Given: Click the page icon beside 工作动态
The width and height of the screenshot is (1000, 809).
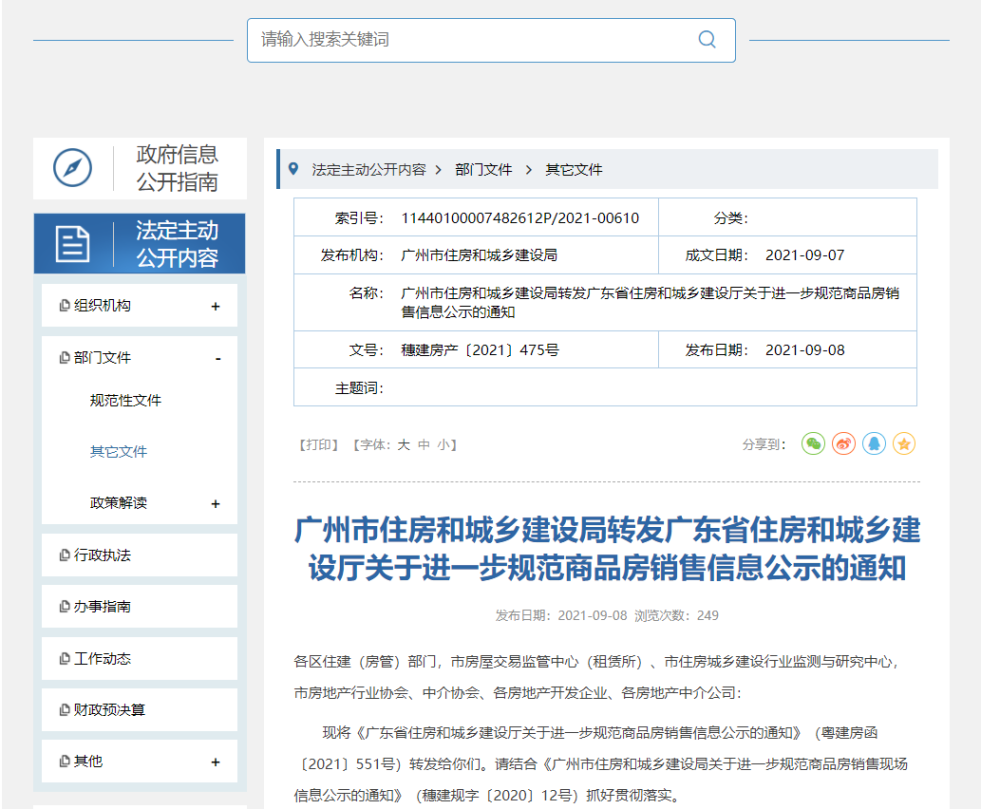Looking at the screenshot, I should [64, 659].
